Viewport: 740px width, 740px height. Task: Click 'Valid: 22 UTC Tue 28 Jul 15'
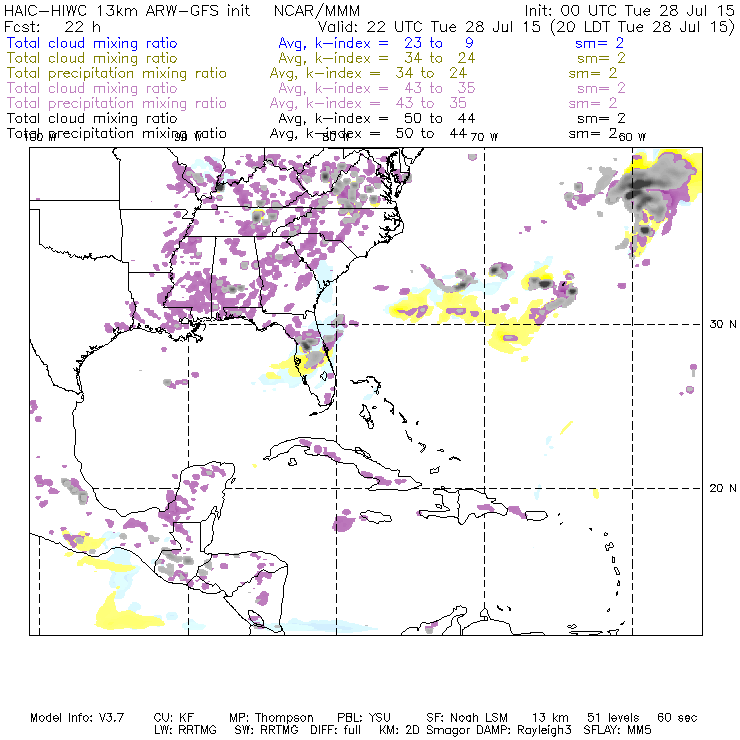tap(429, 26)
